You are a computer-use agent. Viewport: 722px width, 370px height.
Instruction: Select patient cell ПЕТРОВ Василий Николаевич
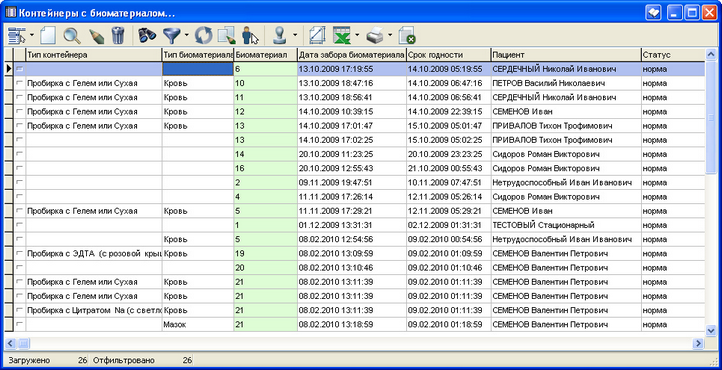(566, 83)
